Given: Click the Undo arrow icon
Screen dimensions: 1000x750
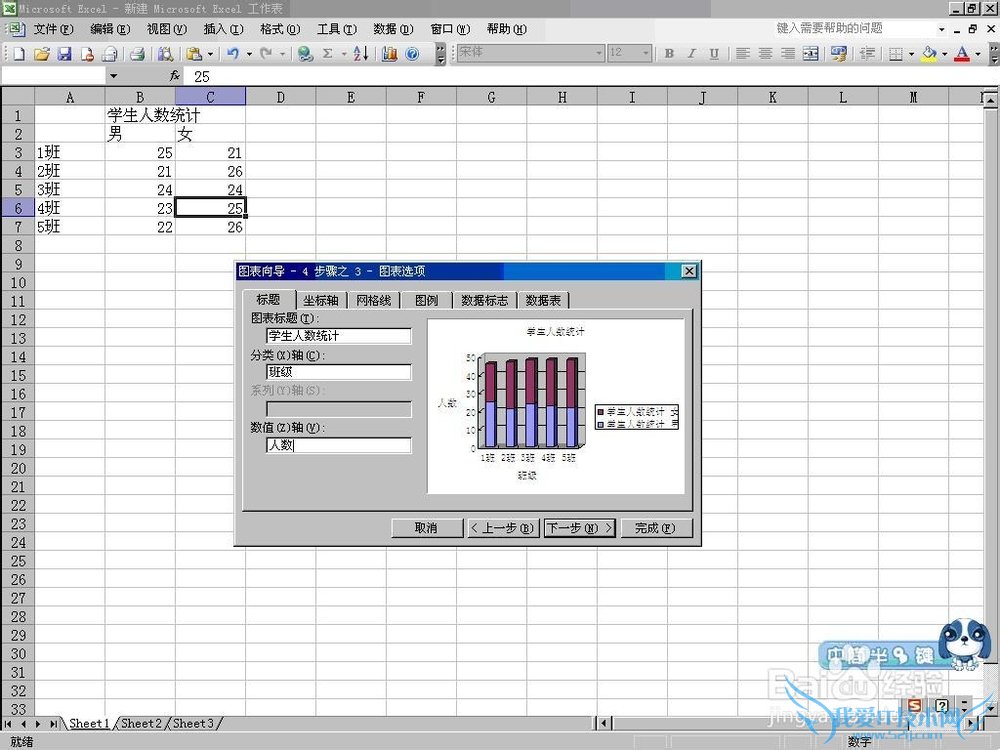Looking at the screenshot, I should tap(233, 54).
